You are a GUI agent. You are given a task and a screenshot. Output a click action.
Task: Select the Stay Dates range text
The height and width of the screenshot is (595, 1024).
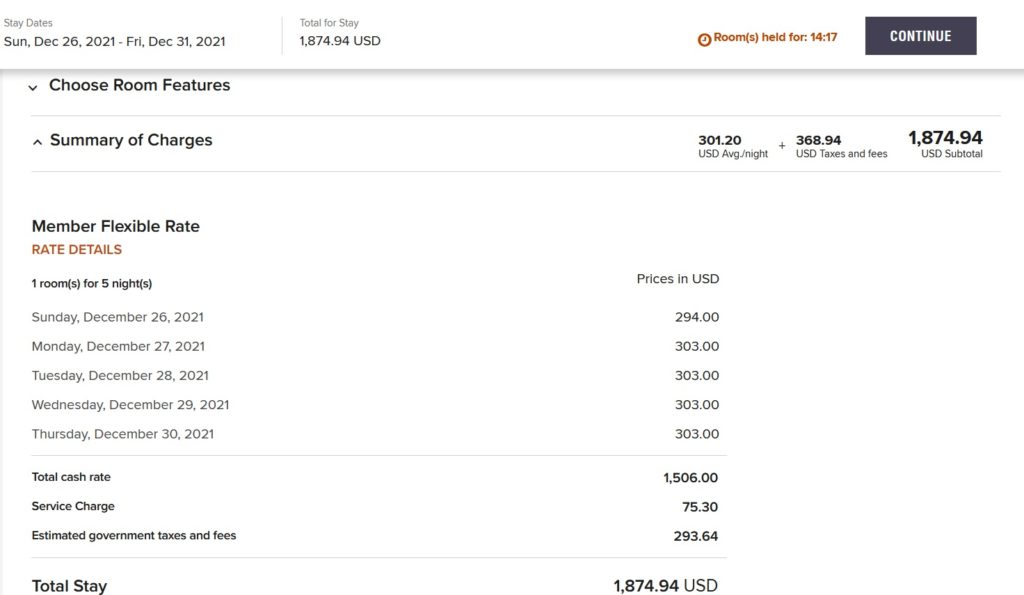click(x=114, y=42)
